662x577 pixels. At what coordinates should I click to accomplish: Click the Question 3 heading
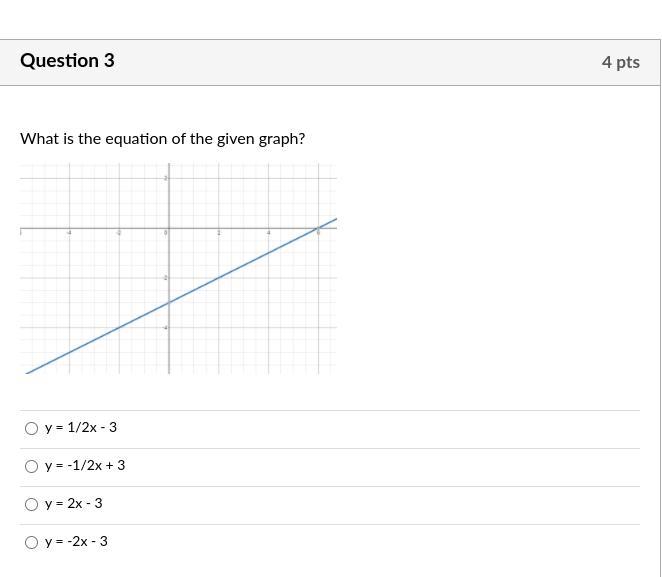(x=67, y=61)
